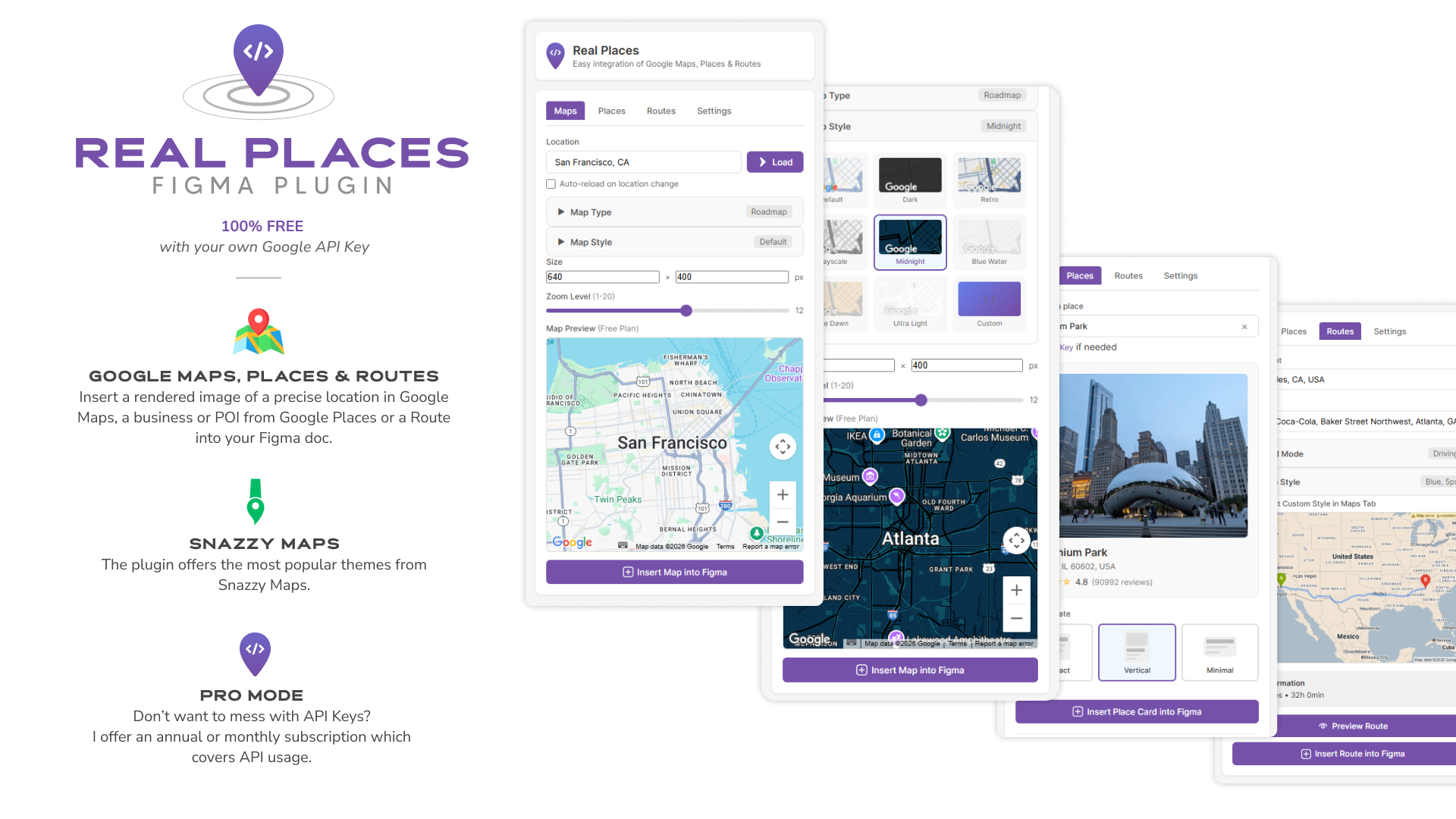
Task: Click the Load button
Action: point(774,162)
